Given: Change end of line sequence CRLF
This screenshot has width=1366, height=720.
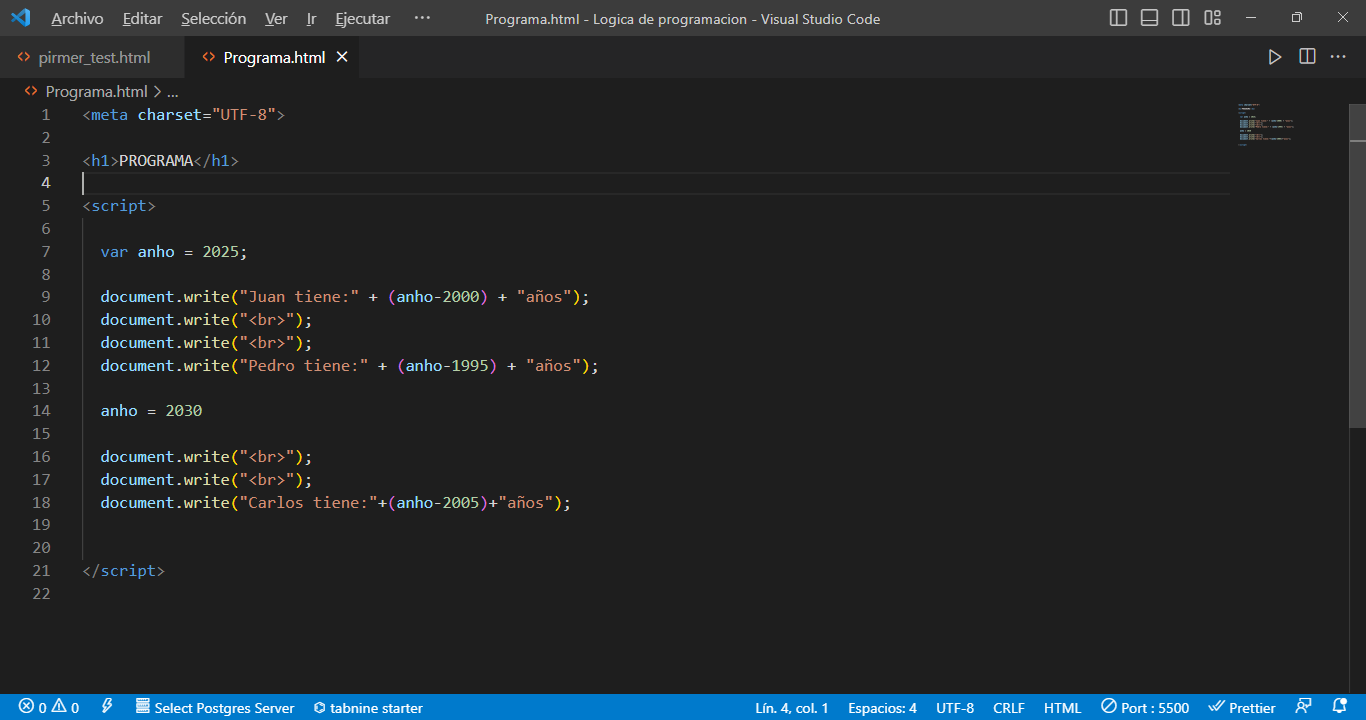Looking at the screenshot, I should (x=1009, y=708).
